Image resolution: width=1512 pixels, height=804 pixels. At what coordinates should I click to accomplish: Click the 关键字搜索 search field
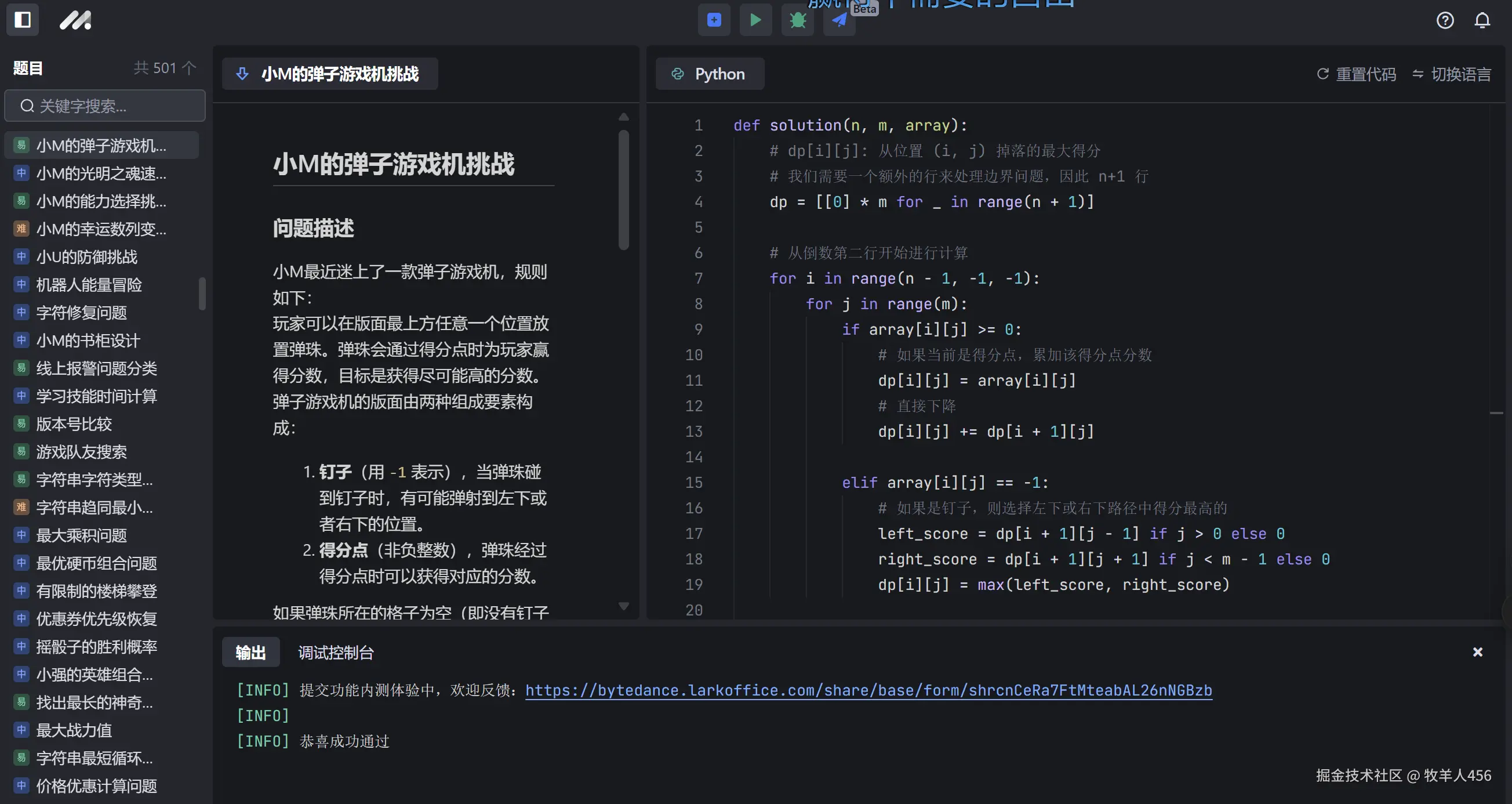pos(104,106)
